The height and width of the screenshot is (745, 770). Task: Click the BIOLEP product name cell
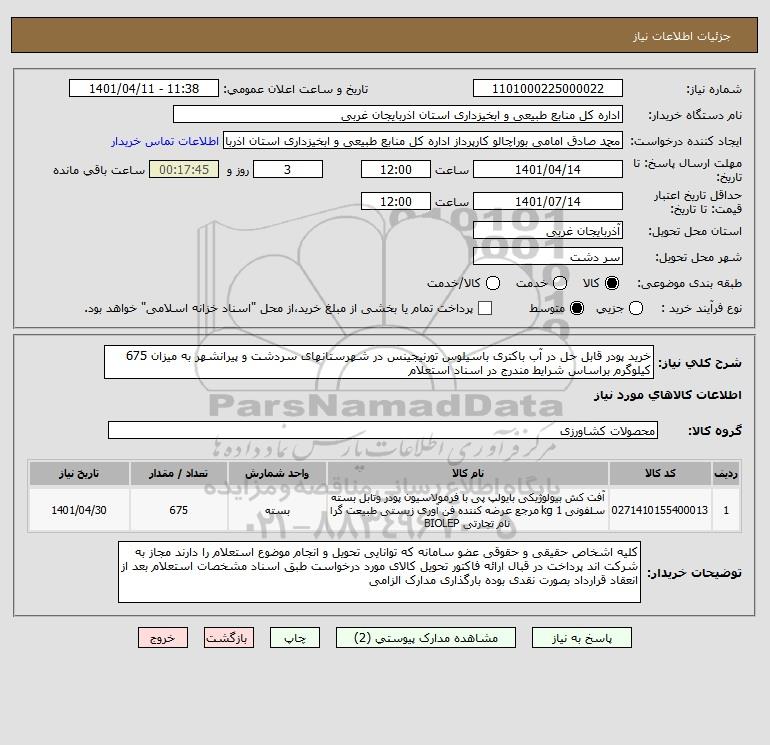point(468,510)
